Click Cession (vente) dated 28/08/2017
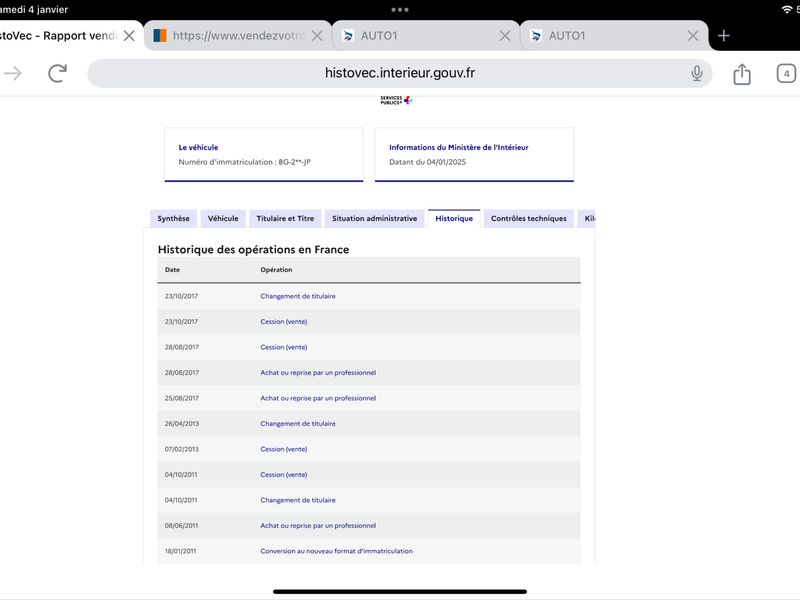The width and height of the screenshot is (800, 600). 284,347
